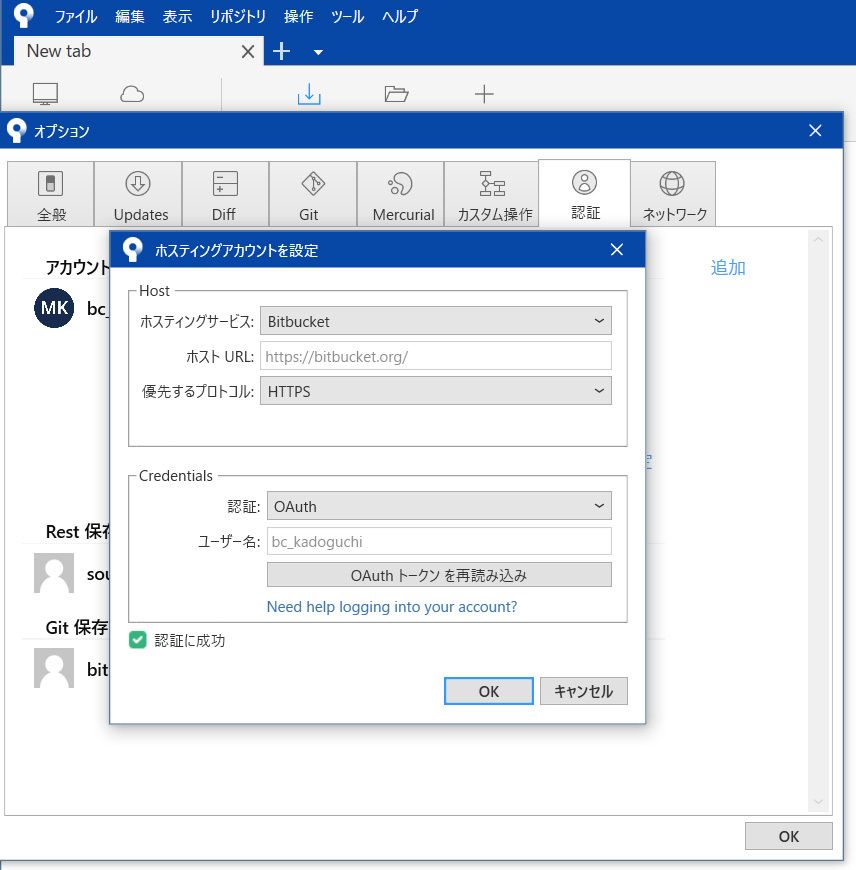856x870 pixels.
Task: Click the Sourcetree logo in menu bar
Action: click(23, 16)
